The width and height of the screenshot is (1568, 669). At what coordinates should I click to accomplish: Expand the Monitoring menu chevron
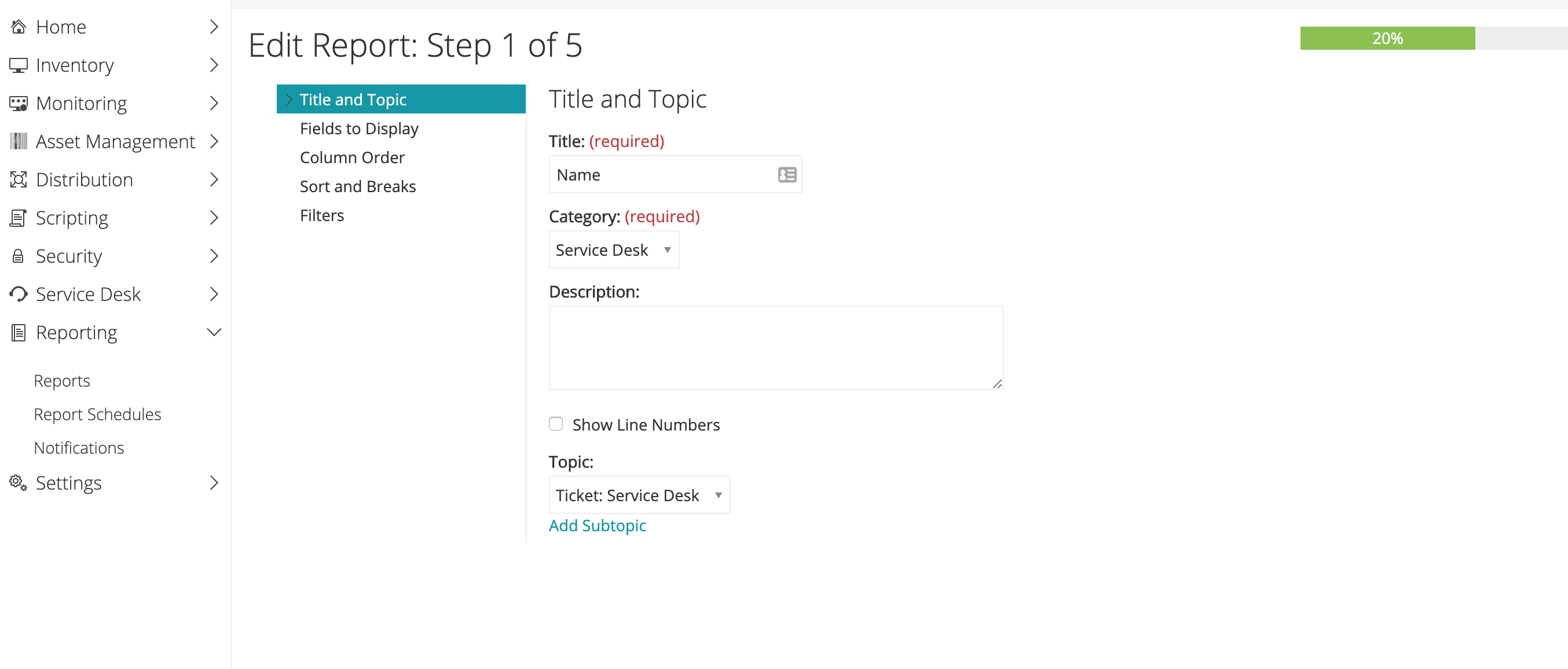tap(214, 104)
